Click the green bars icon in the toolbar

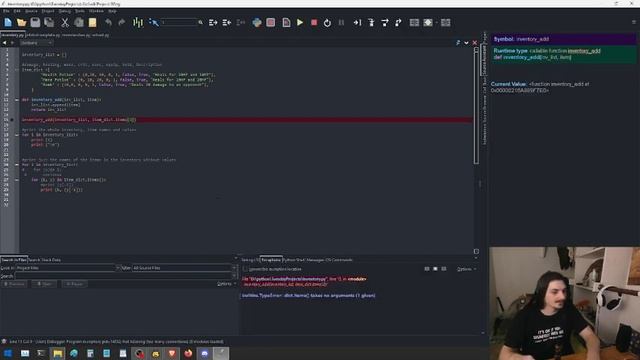click(x=138, y=22)
